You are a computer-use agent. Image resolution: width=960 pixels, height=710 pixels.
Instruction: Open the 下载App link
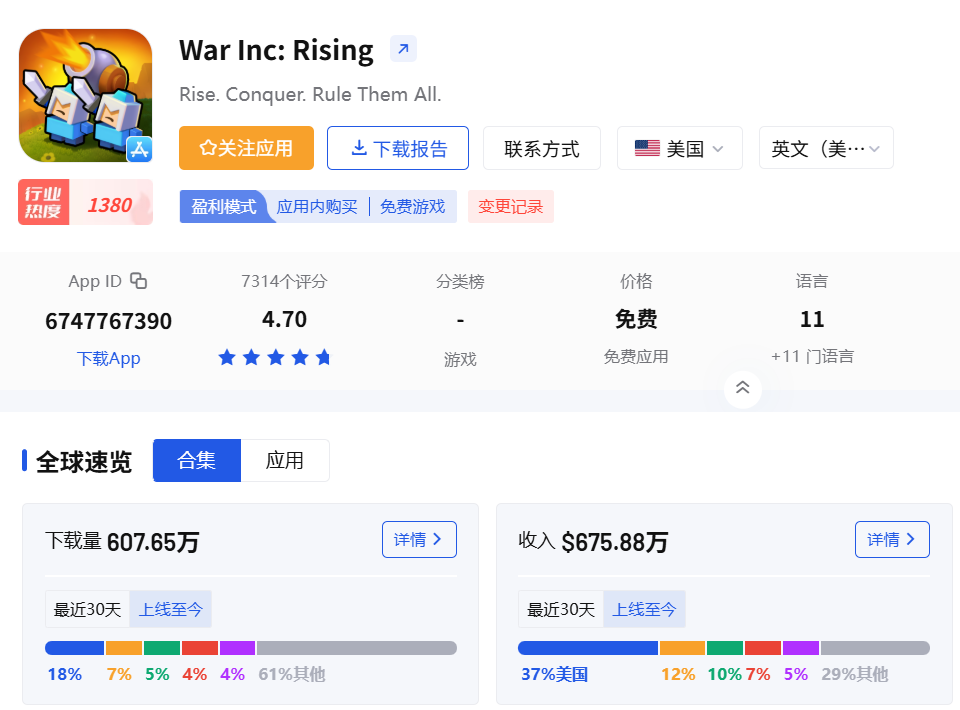108,357
